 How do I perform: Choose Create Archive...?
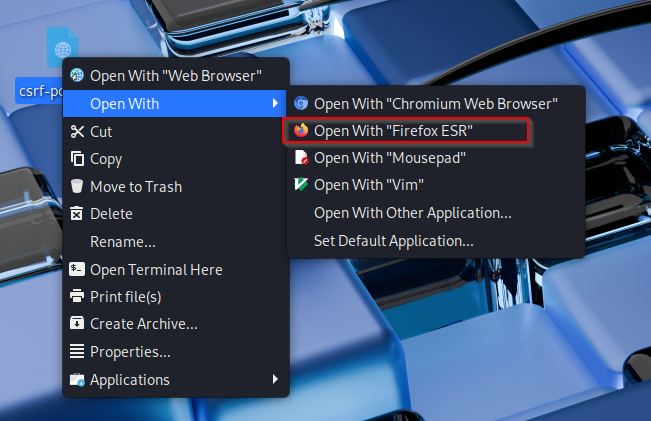[x=176, y=323]
